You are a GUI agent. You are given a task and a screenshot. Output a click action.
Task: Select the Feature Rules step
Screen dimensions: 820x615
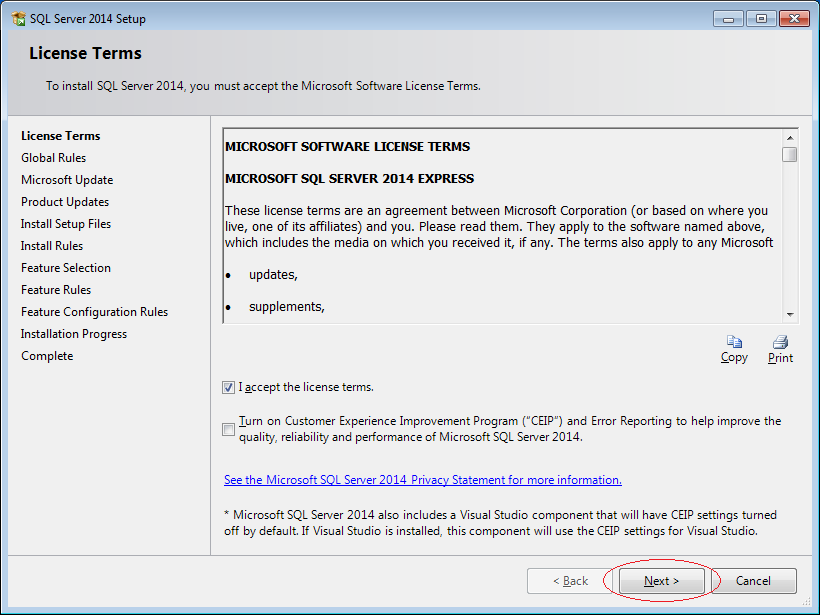(56, 290)
